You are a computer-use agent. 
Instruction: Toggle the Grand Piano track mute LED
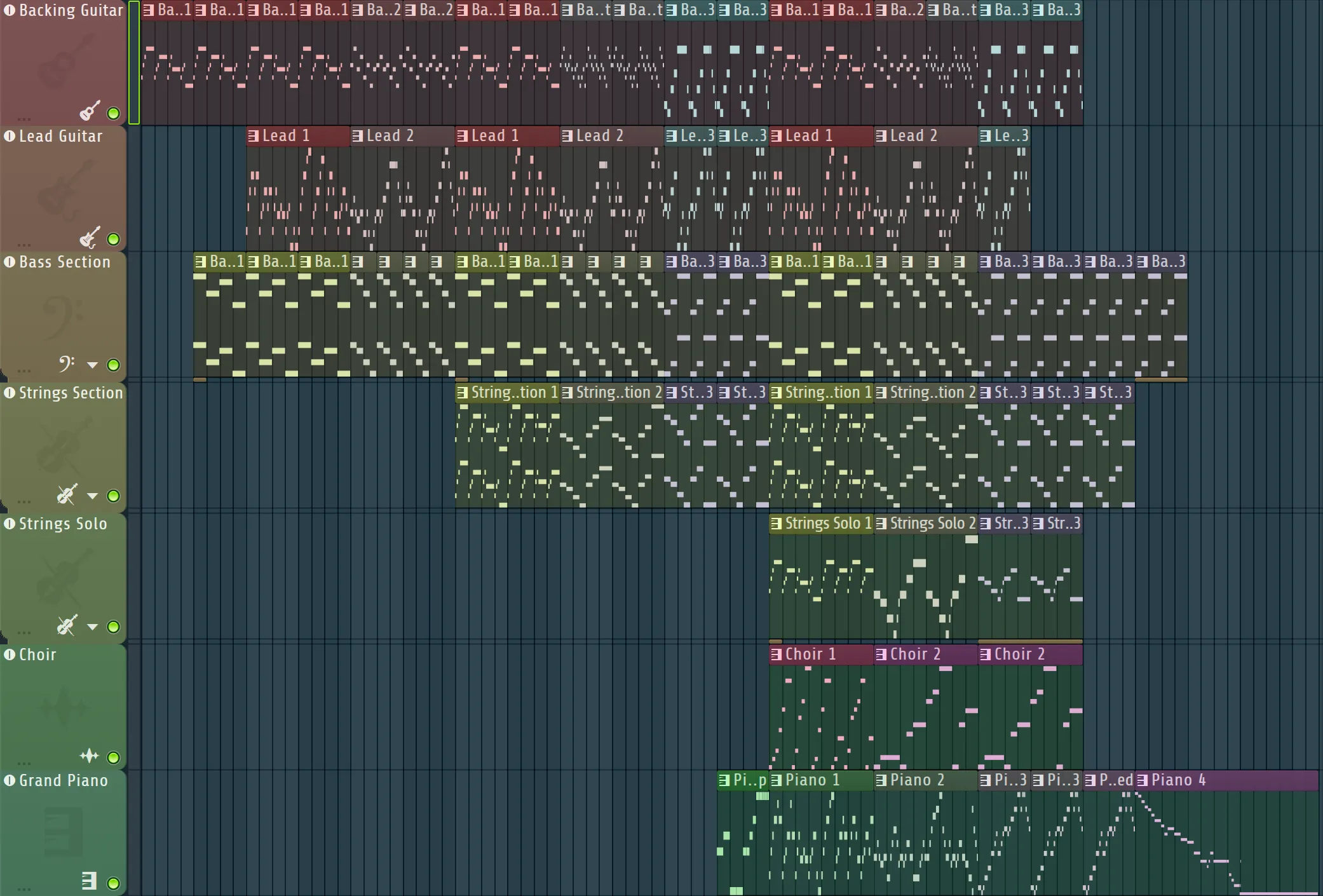point(114,883)
